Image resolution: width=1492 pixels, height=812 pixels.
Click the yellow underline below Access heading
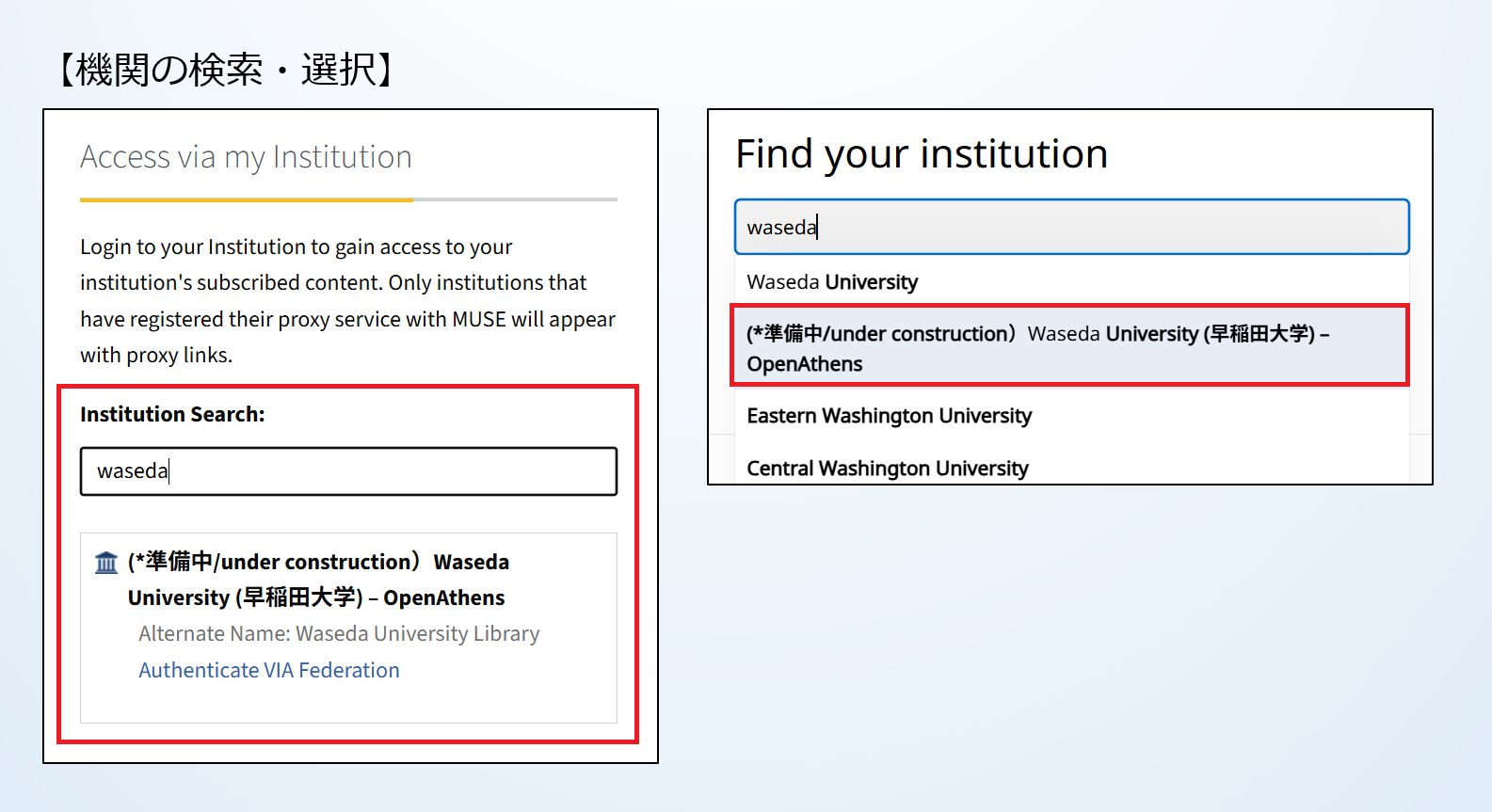(246, 199)
